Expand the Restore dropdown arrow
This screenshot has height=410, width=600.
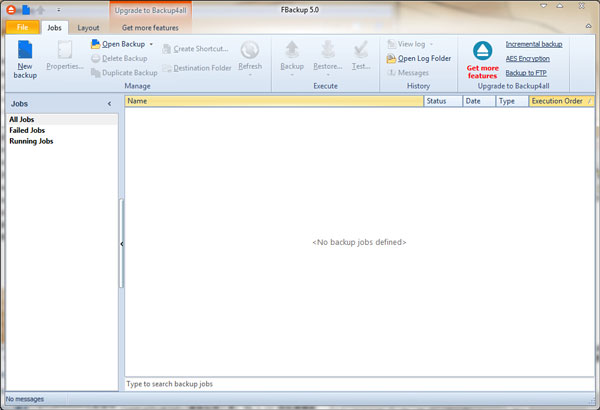click(328, 75)
